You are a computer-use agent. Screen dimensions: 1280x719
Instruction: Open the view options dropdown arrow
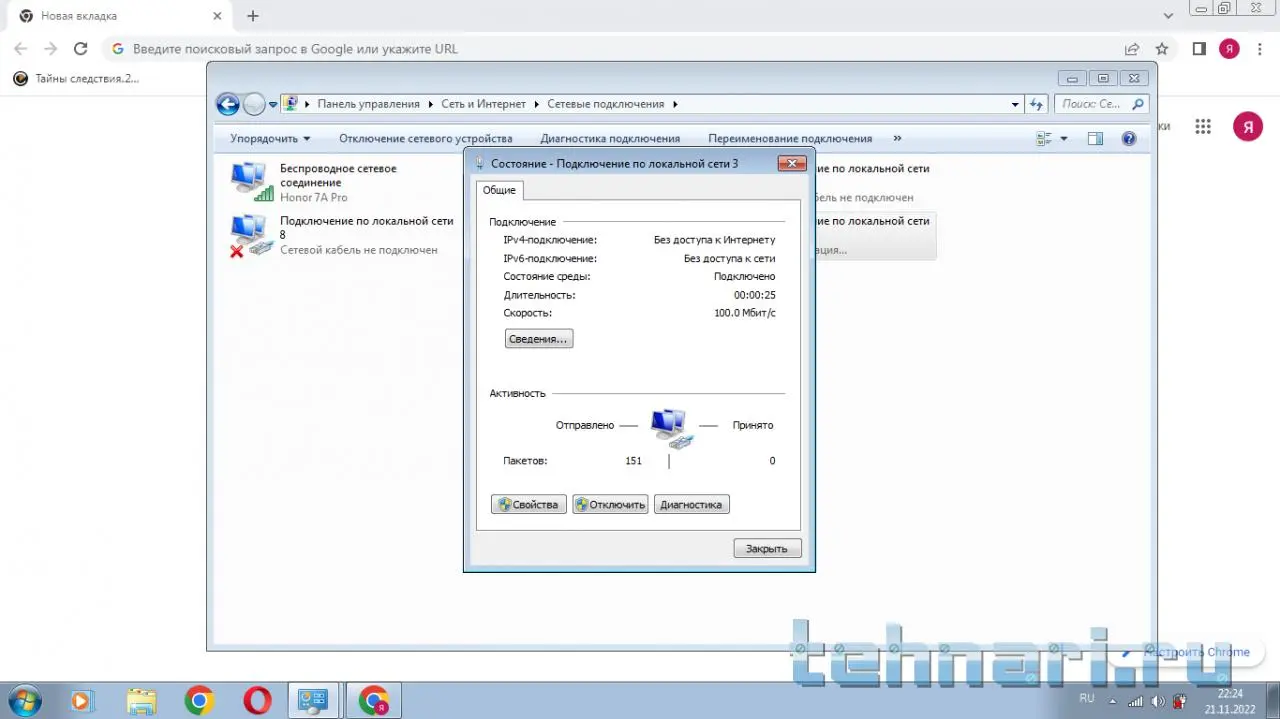tap(1064, 139)
